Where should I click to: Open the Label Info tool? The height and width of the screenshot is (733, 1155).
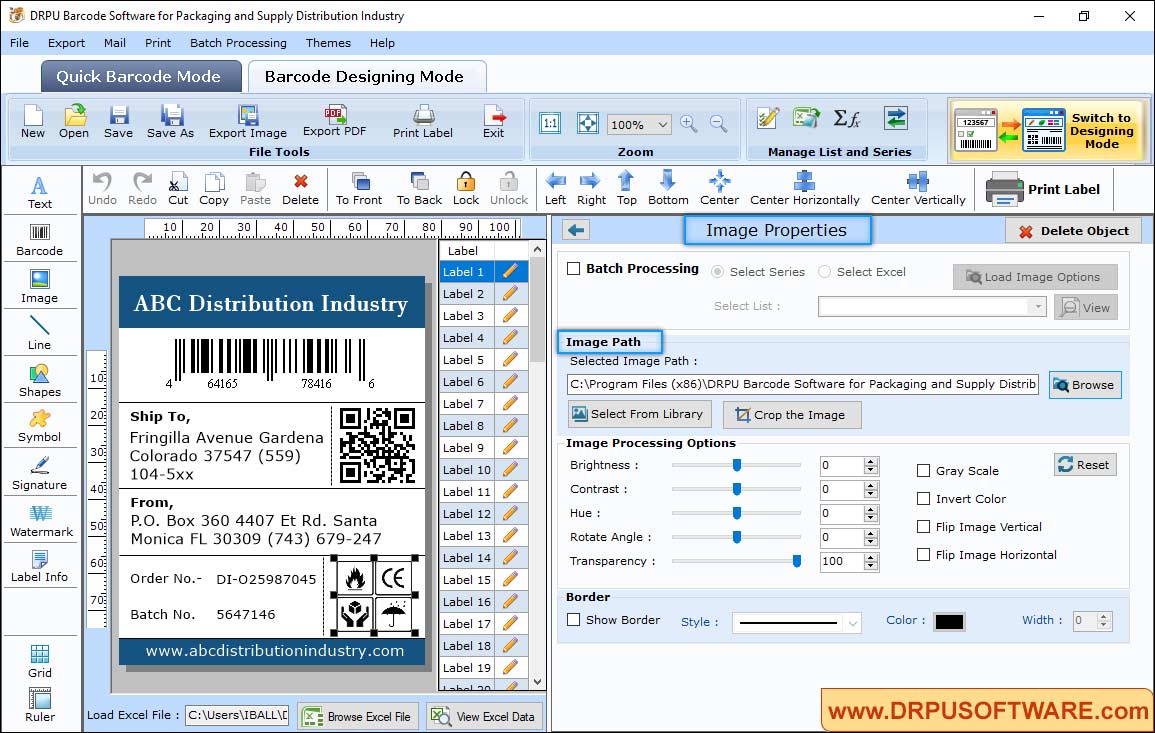pos(40,567)
